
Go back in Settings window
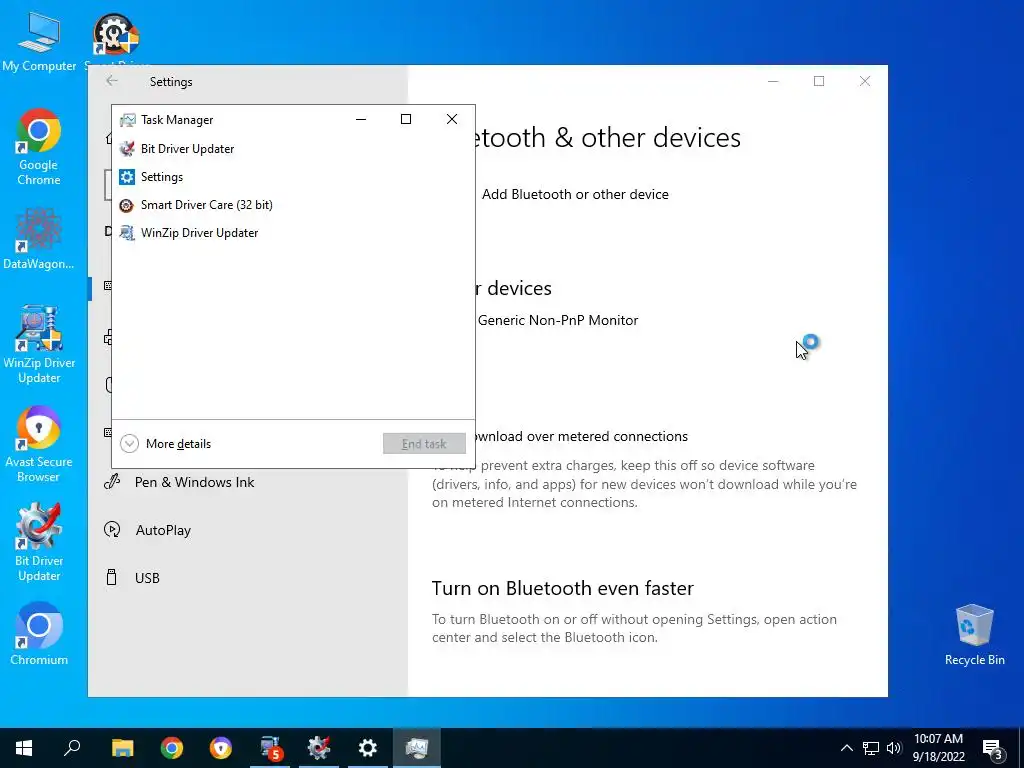coord(112,81)
